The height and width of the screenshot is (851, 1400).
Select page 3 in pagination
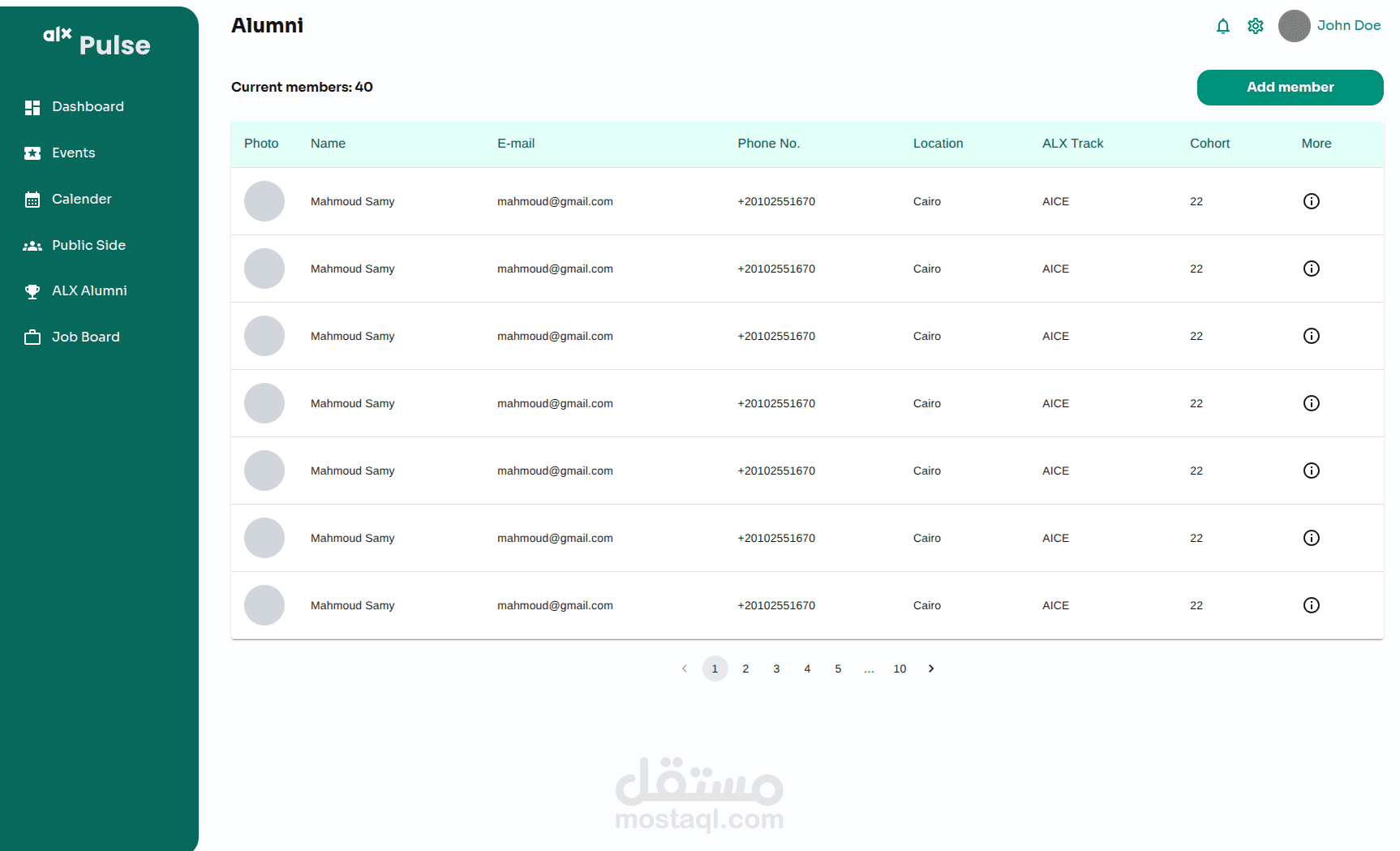point(776,668)
